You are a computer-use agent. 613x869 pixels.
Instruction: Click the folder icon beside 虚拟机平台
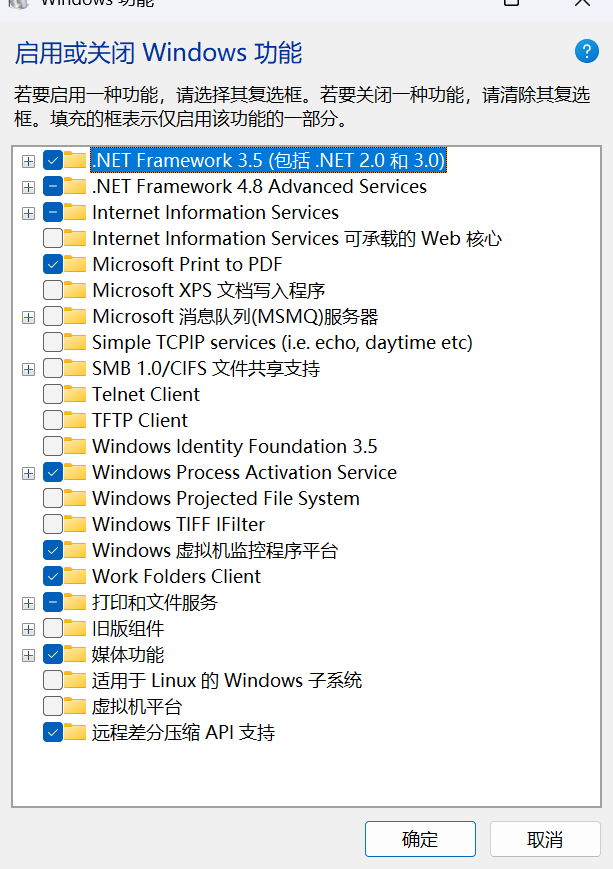[75, 706]
